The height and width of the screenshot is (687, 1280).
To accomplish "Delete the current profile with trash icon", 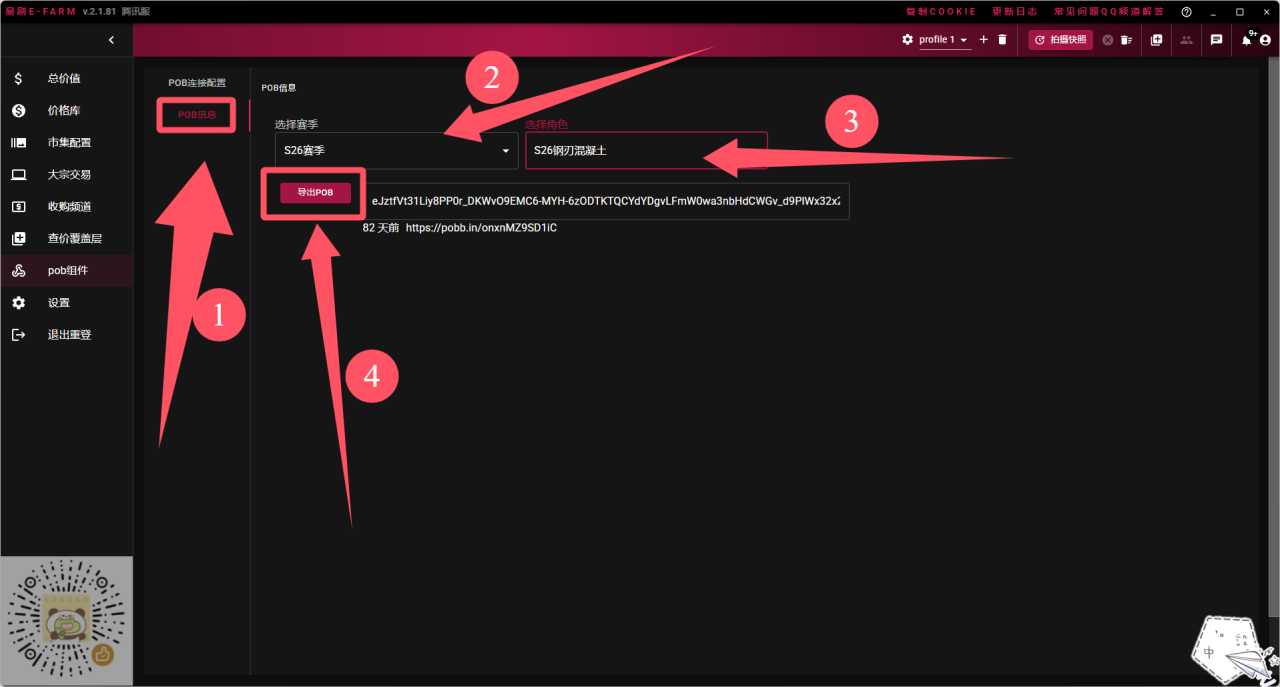I will pyautogui.click(x=1002, y=40).
